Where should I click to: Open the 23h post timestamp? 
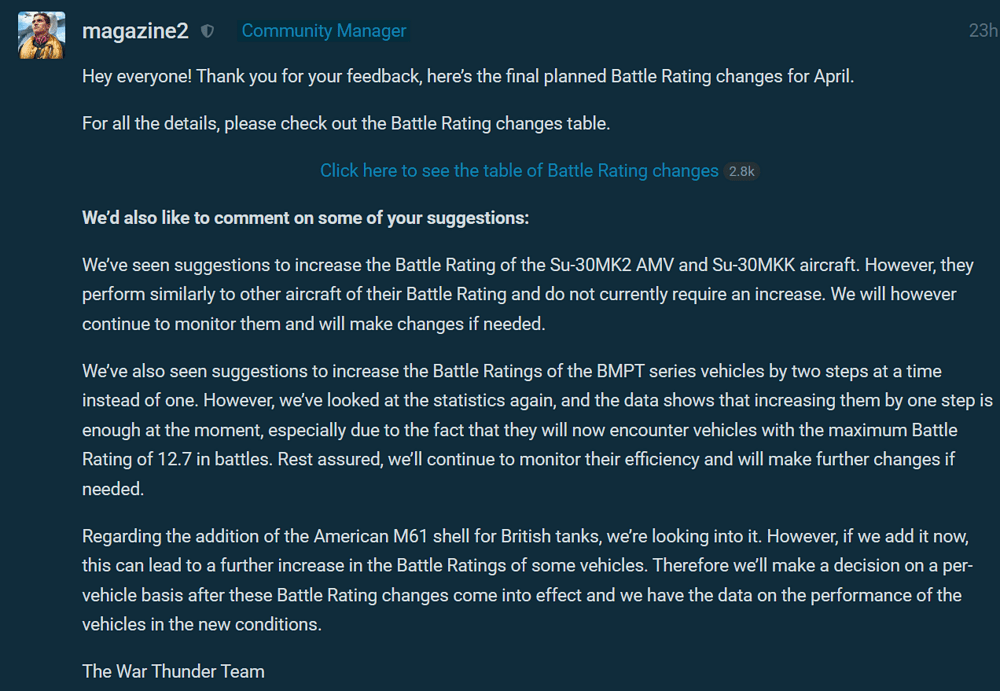pyautogui.click(x=982, y=31)
